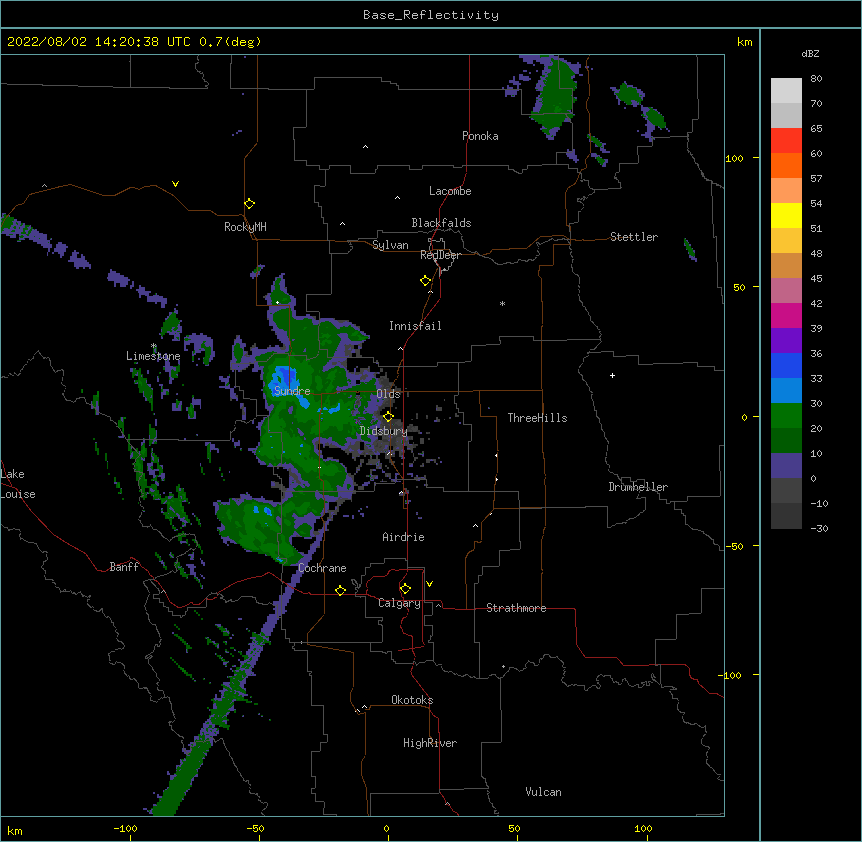This screenshot has height=842, width=862.
Task: Click the red 60-65 dBZ legend swatch
Action: (786, 141)
